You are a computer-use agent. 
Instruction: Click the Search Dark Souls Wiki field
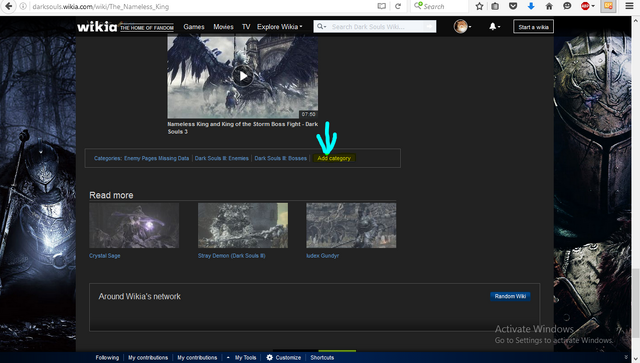[376, 27]
